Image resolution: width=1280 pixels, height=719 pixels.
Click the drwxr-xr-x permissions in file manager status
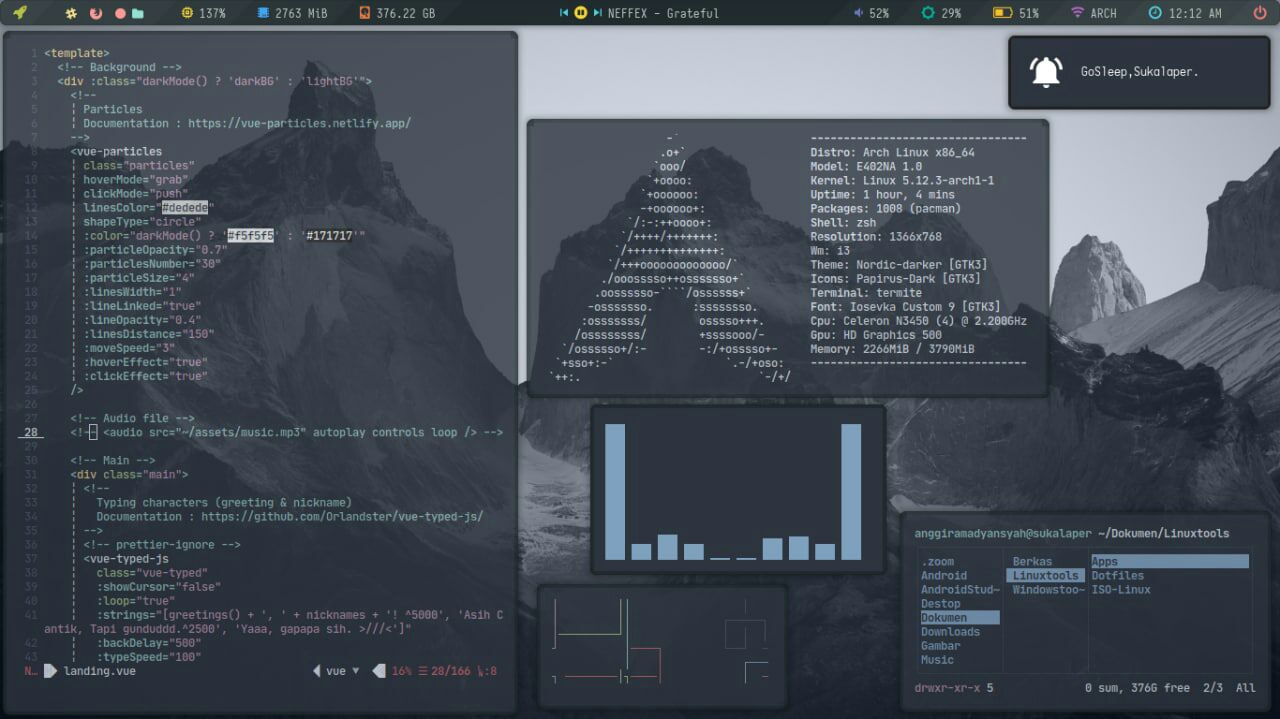tap(948, 688)
